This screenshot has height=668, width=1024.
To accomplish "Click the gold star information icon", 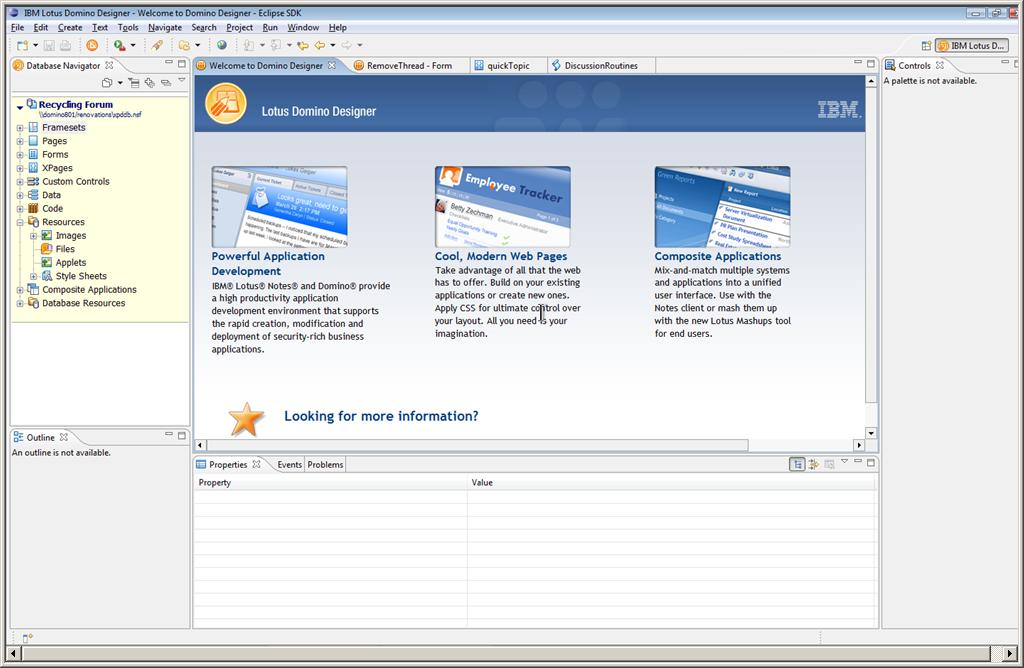I will [246, 419].
